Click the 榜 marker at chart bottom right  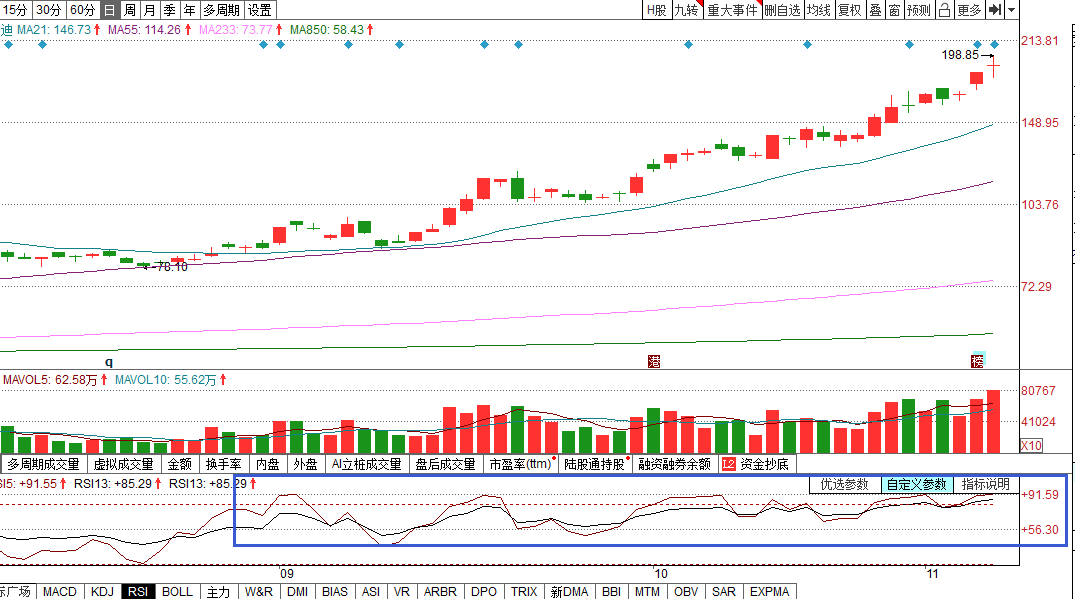(978, 360)
